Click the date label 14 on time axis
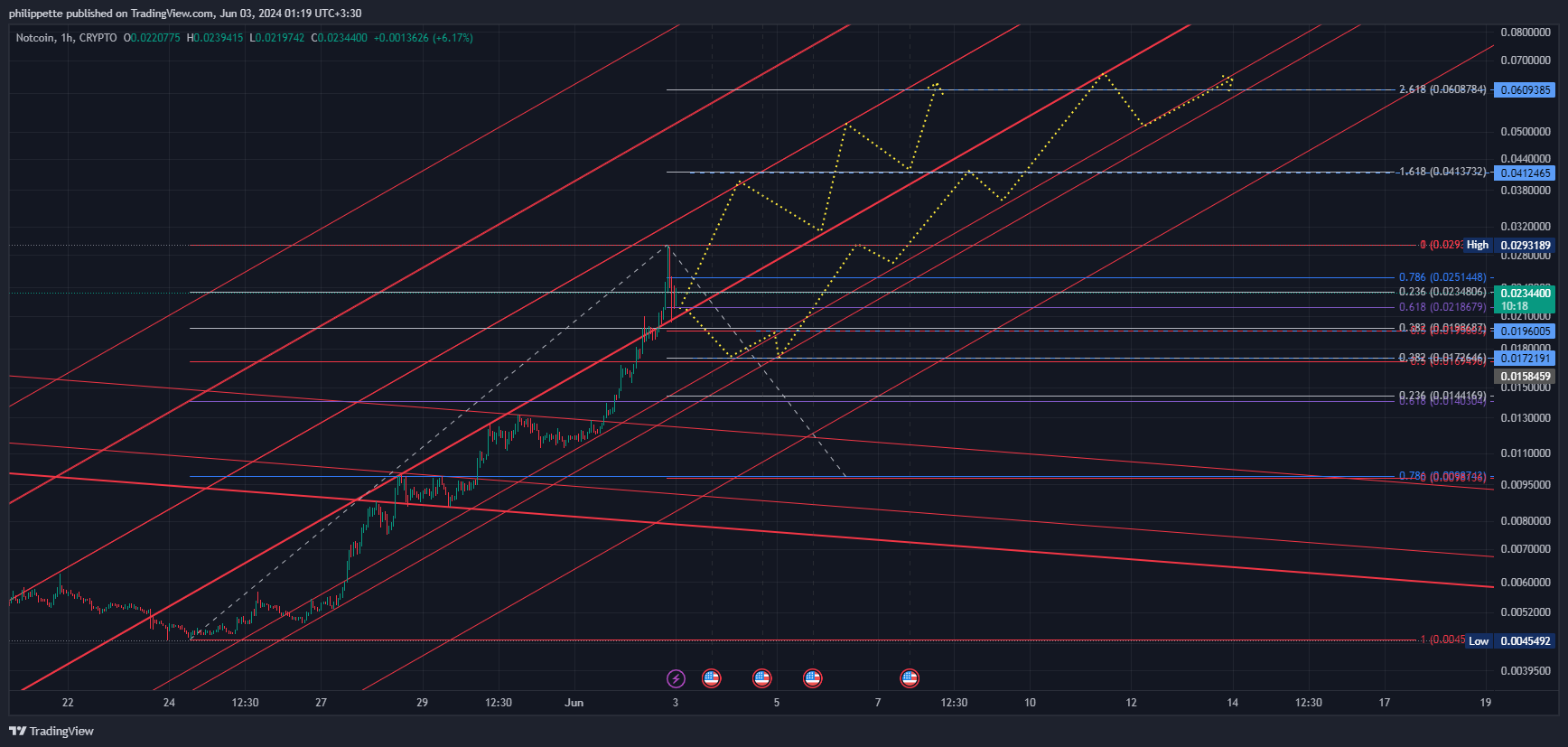The image size is (1568, 747). point(1232,703)
